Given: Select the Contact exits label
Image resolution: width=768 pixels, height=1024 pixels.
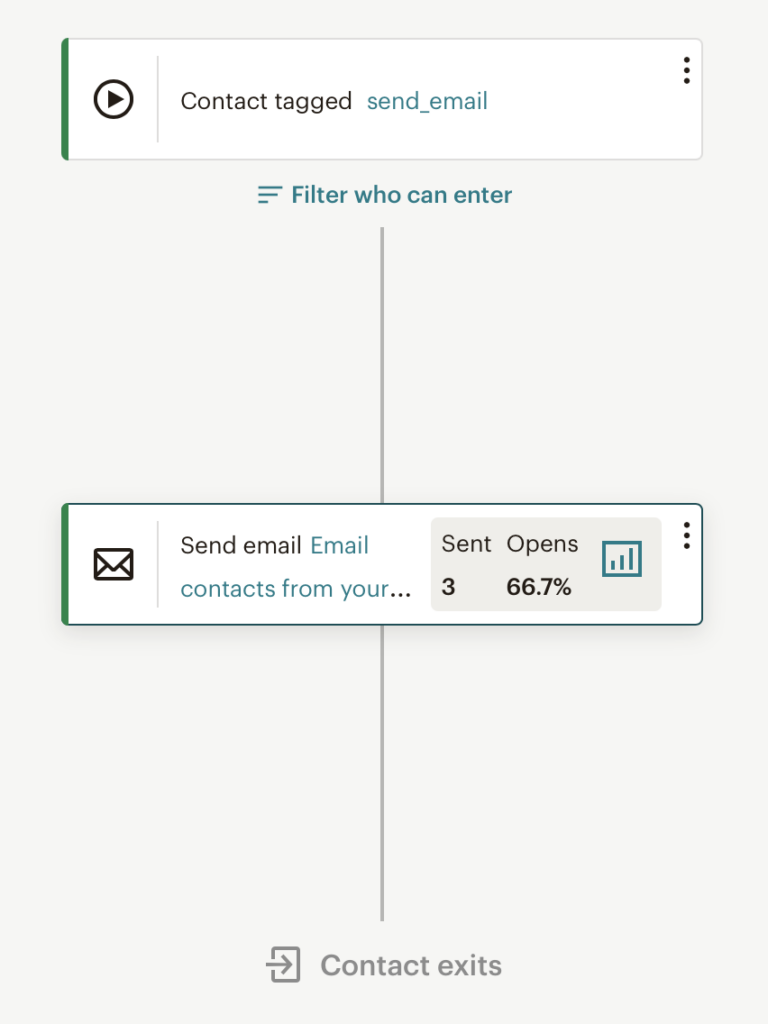Looking at the screenshot, I should 411,966.
